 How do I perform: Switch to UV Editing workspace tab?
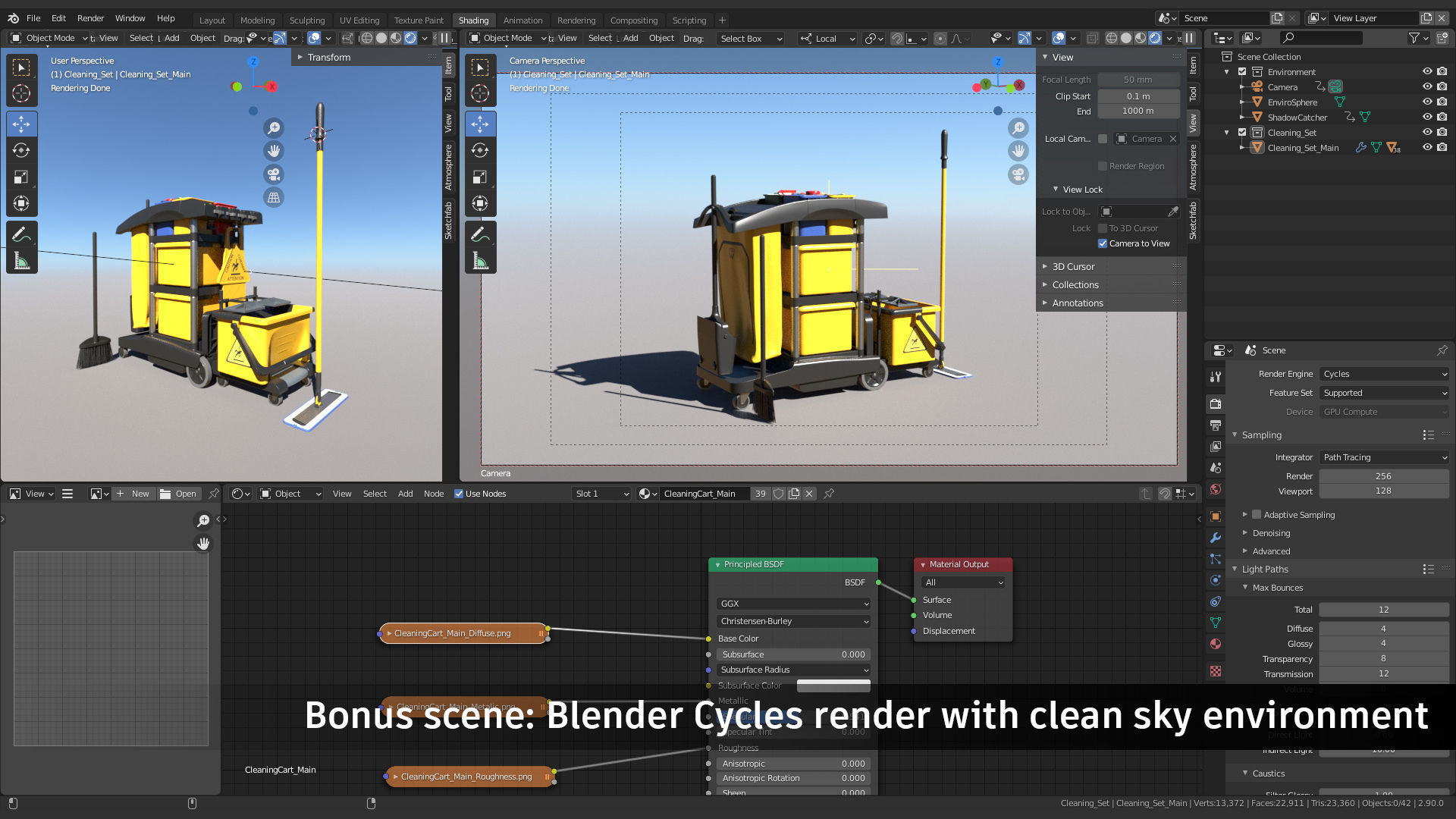(359, 20)
